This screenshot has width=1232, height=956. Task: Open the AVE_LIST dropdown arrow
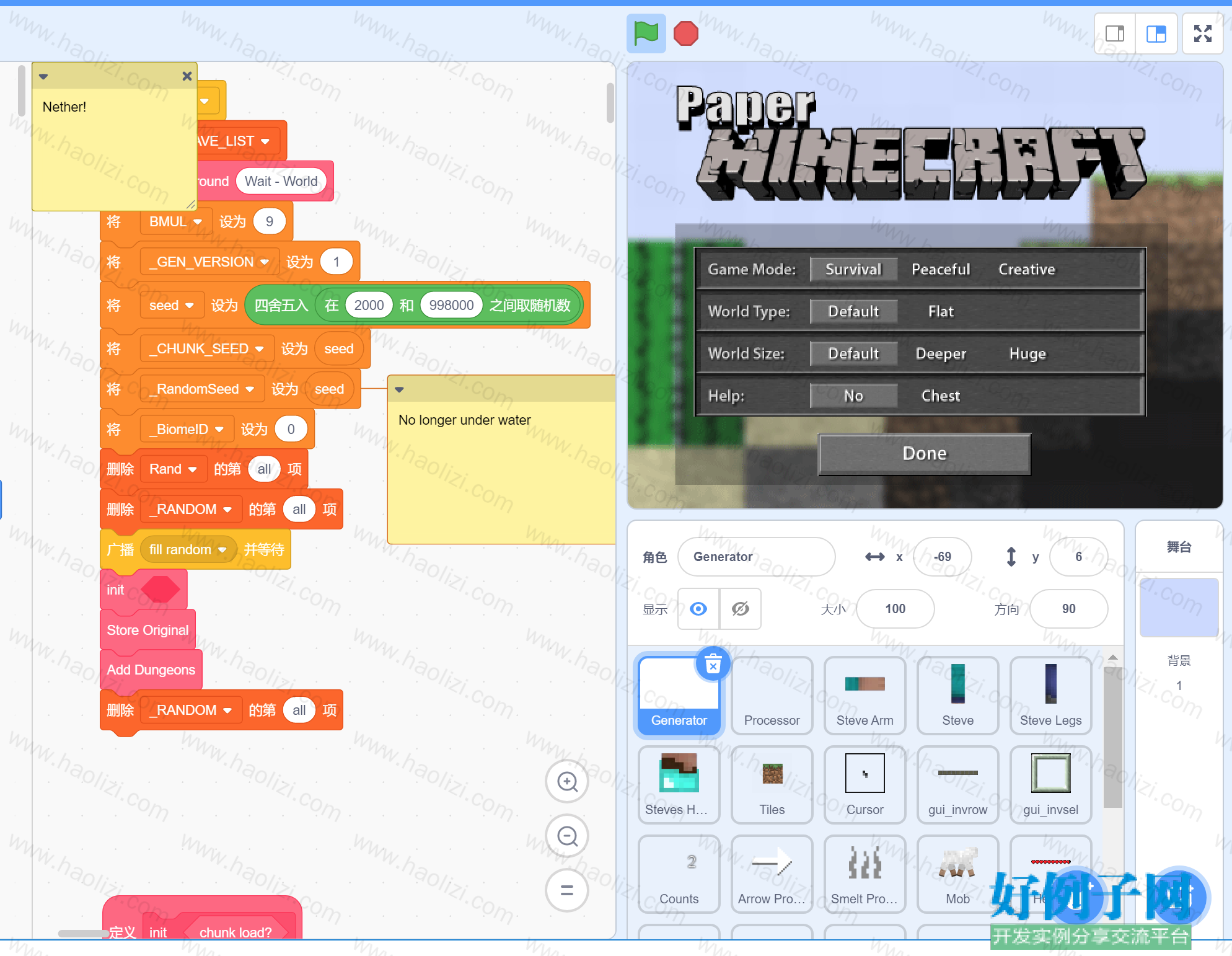(x=265, y=141)
